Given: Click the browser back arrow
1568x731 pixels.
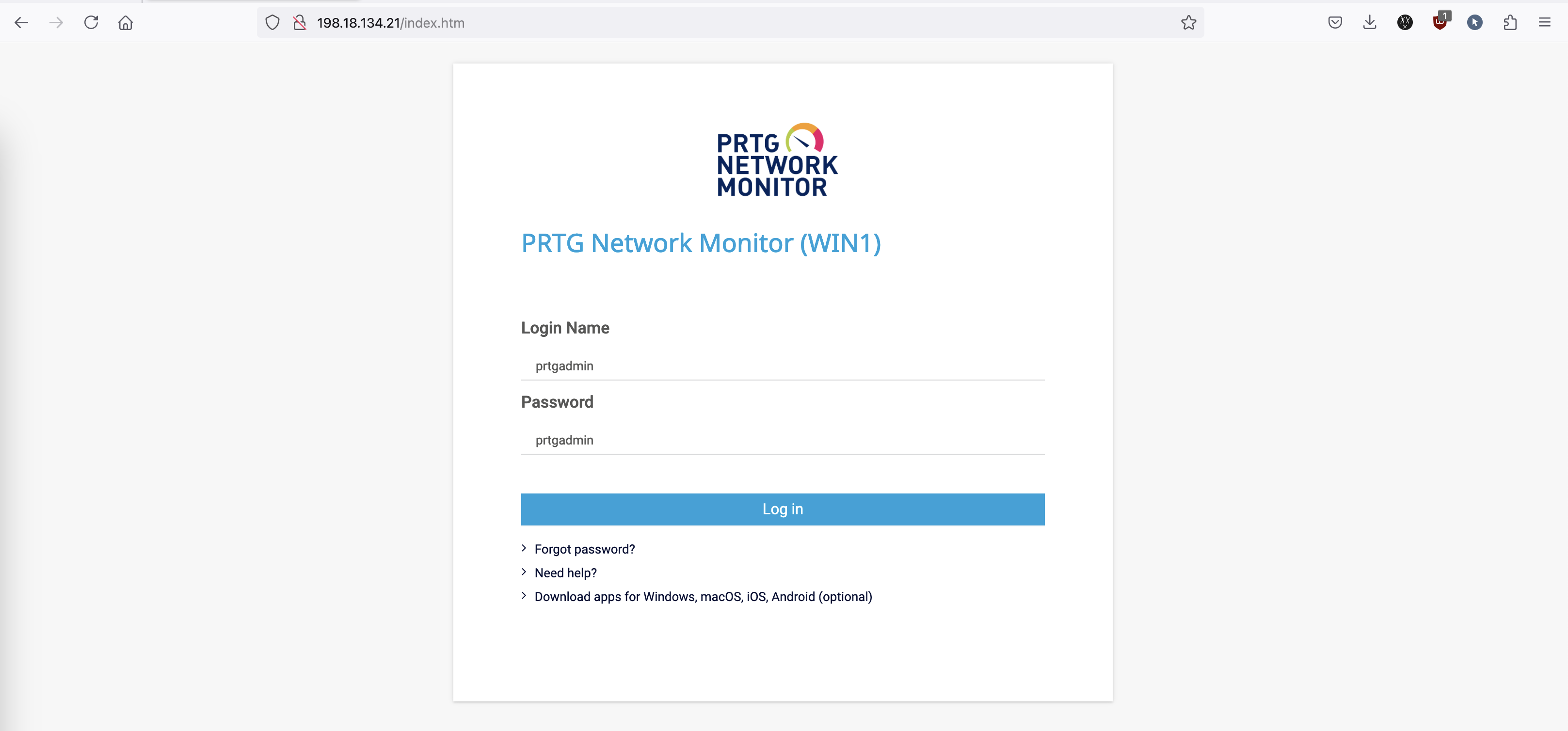Looking at the screenshot, I should click(x=21, y=22).
